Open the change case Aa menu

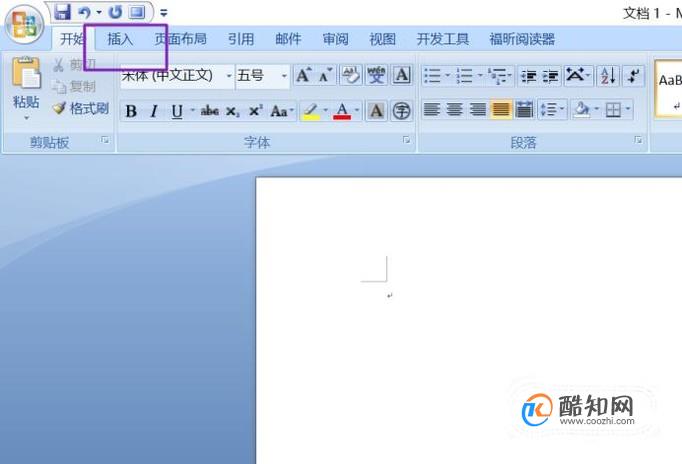(x=281, y=111)
